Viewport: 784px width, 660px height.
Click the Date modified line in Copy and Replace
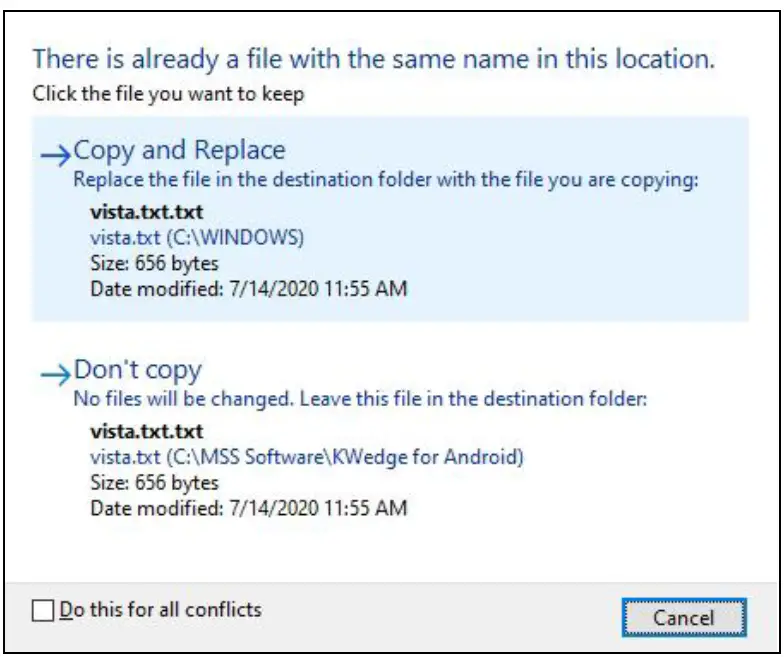[248, 289]
